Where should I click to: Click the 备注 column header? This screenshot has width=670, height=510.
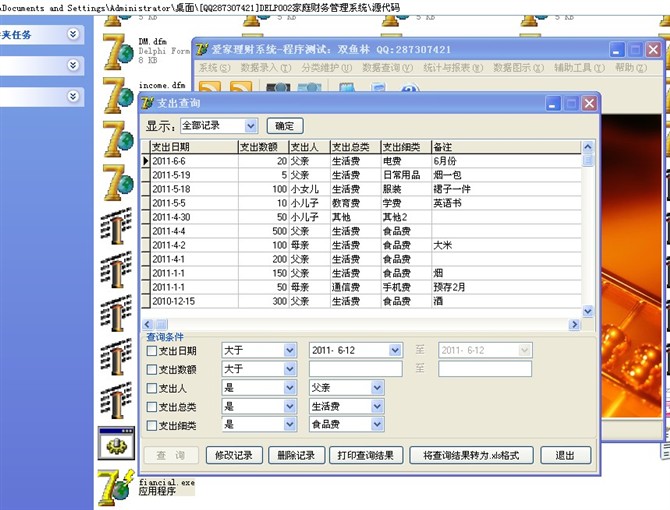[506, 147]
